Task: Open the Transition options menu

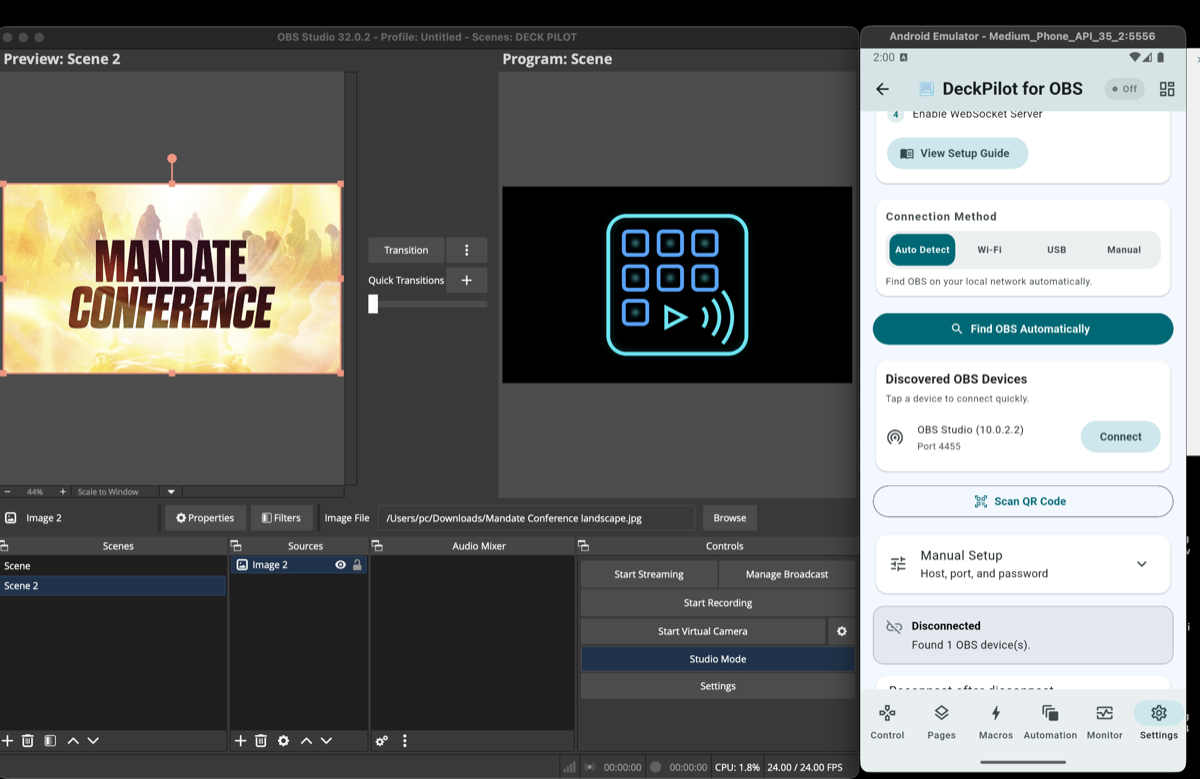Action: click(x=466, y=249)
